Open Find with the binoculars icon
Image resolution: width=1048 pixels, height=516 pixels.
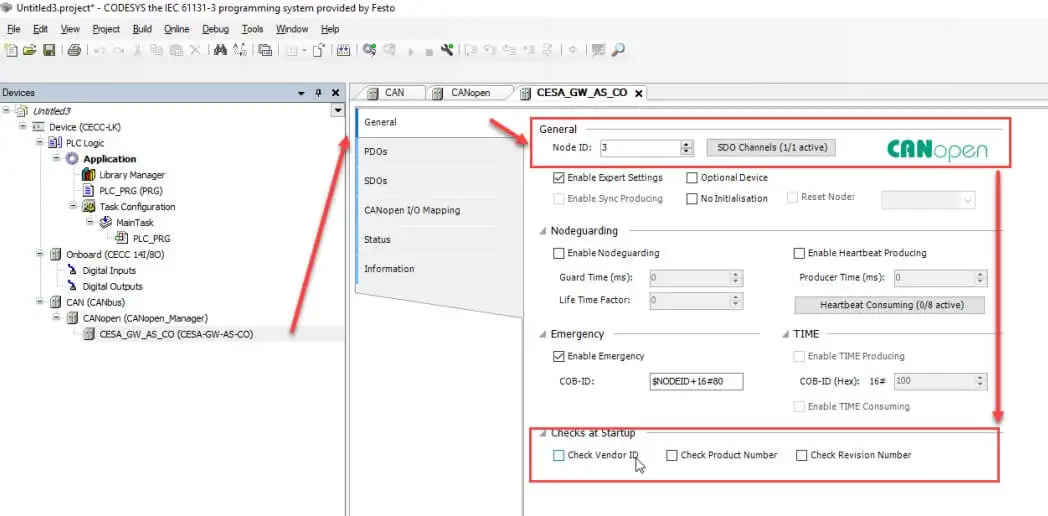pos(220,50)
